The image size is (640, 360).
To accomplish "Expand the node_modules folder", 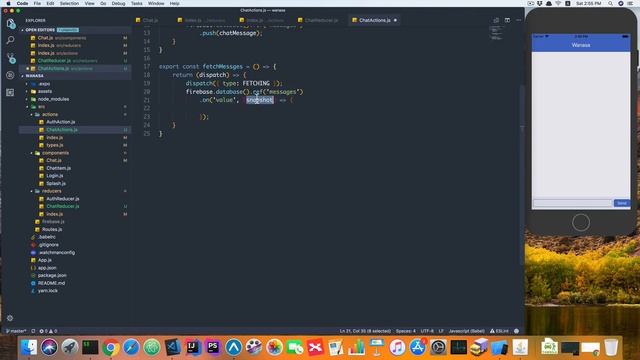I will point(53,99).
